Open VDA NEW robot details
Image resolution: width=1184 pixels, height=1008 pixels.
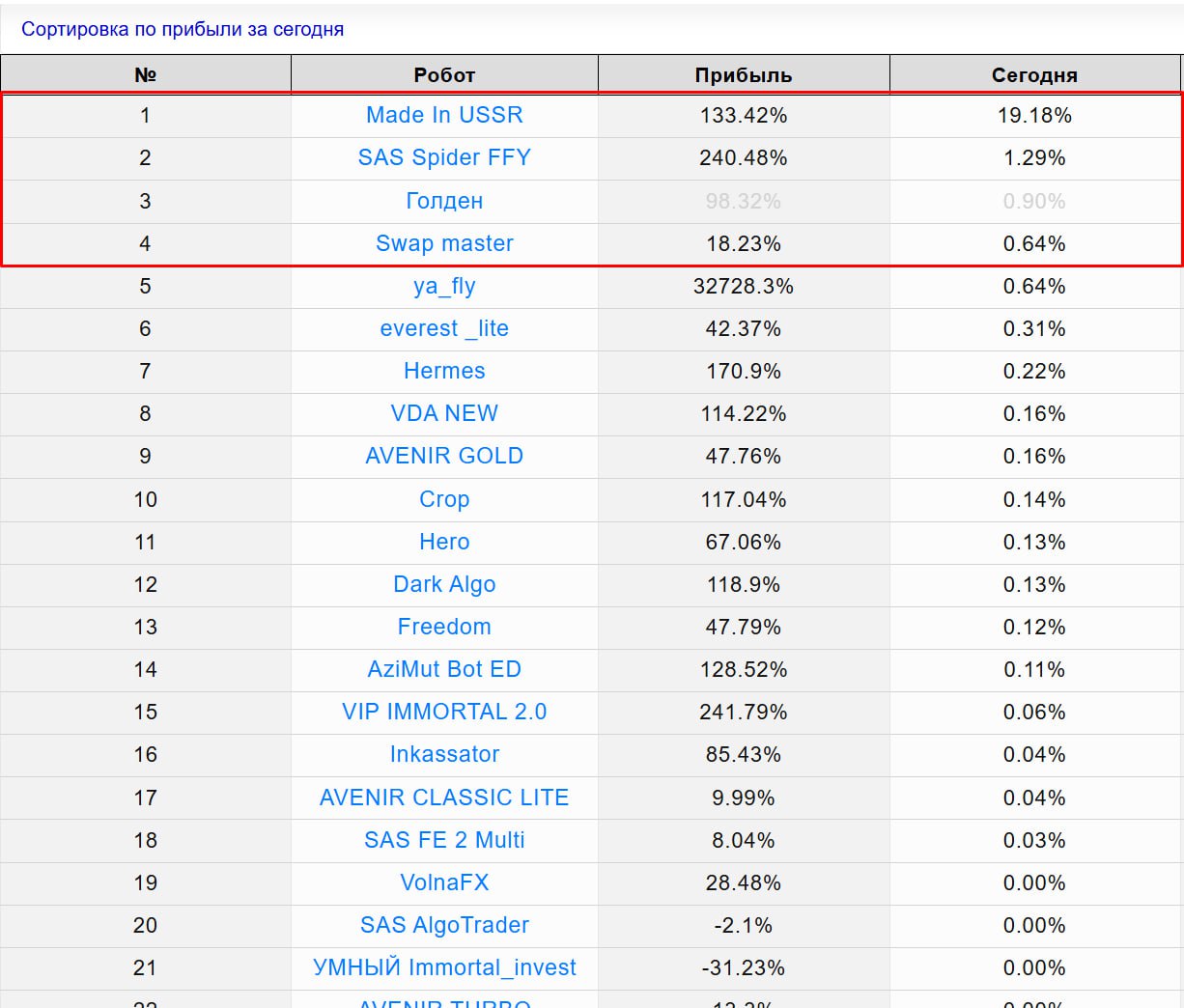(x=444, y=413)
